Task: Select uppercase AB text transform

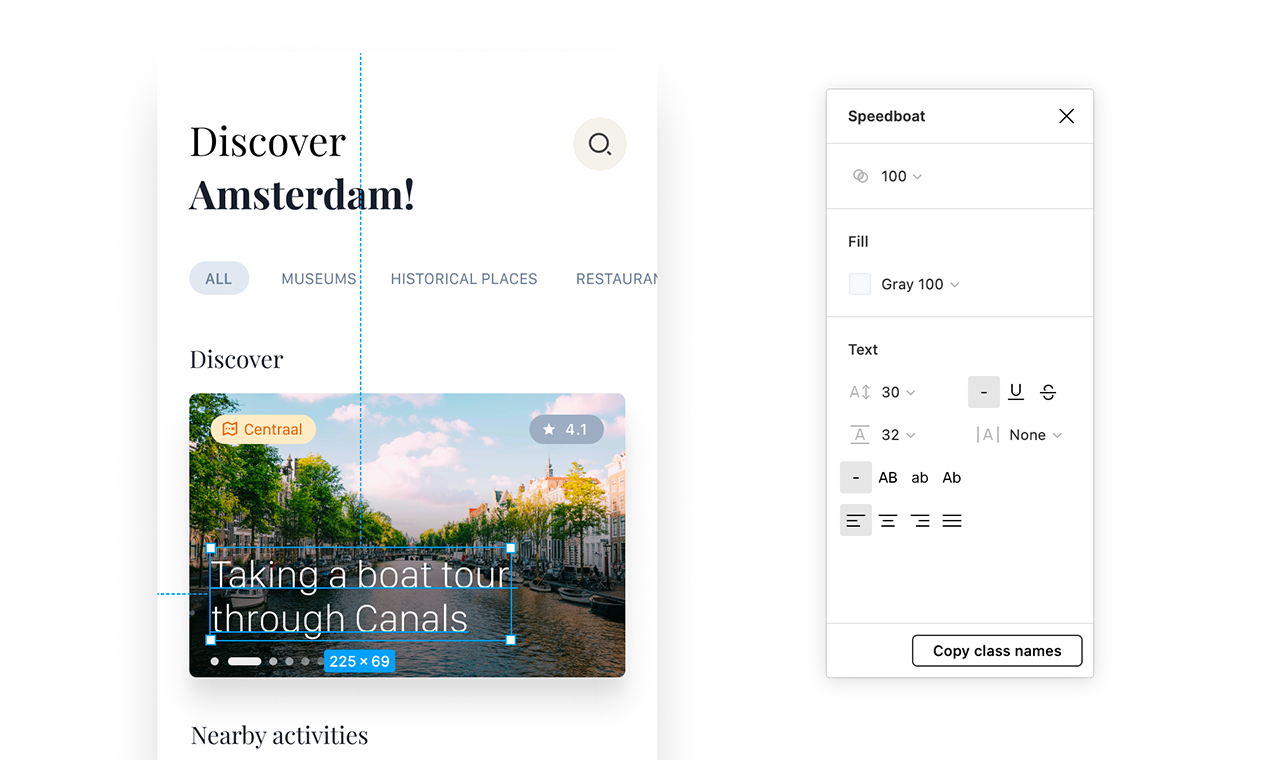Action: 888,477
